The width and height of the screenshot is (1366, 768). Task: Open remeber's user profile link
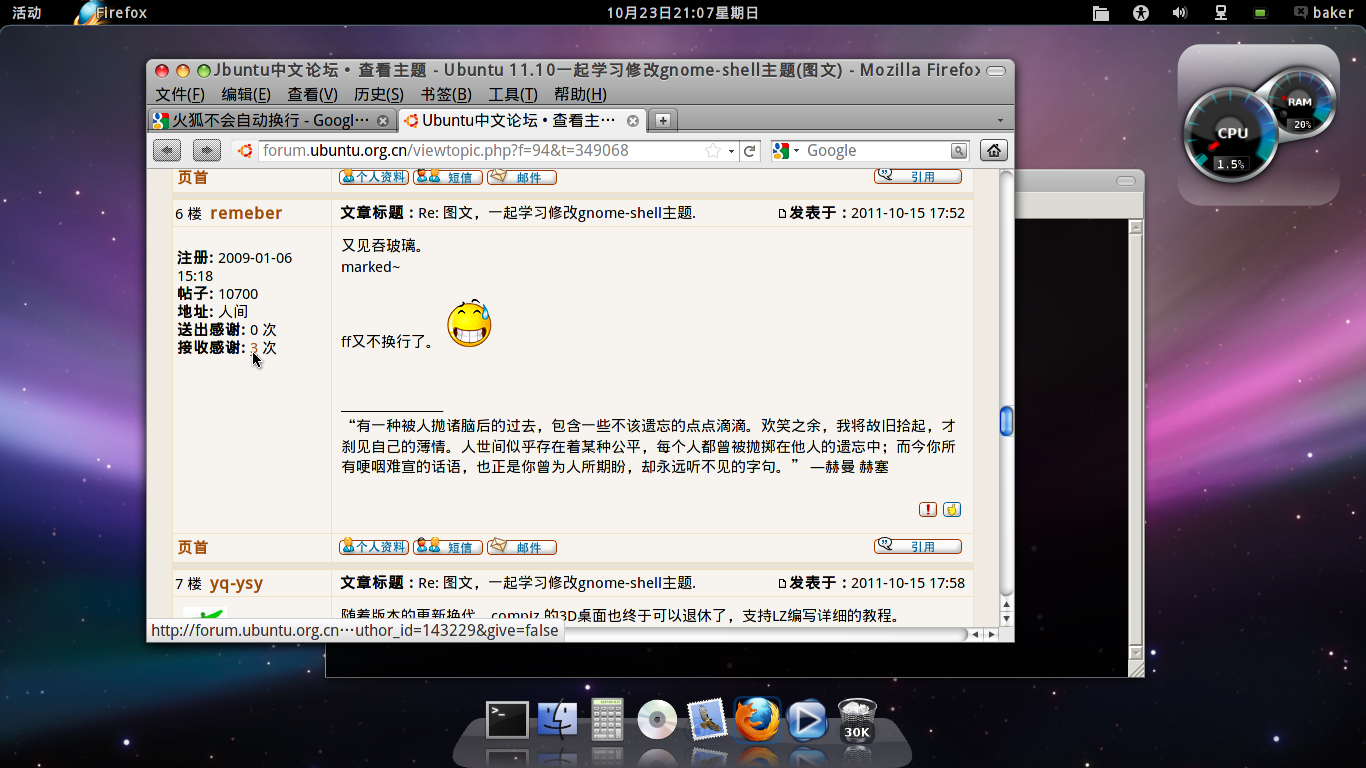coord(246,213)
